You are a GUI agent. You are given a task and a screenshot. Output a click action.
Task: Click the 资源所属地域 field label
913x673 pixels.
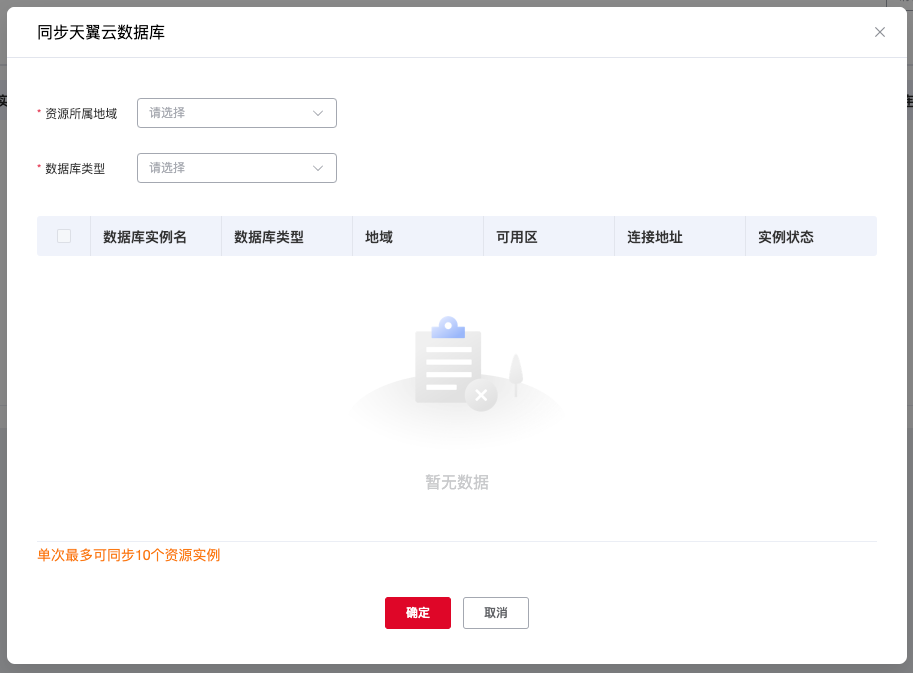[x=81, y=114]
